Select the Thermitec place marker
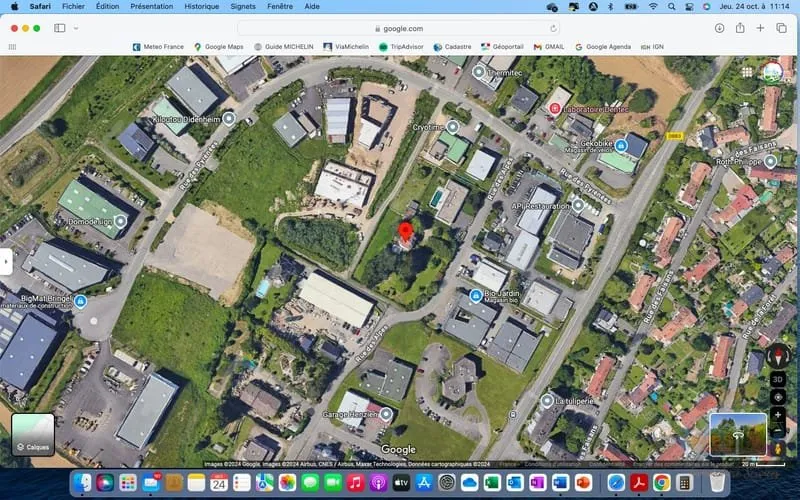This screenshot has width=800, height=500. coord(479,72)
